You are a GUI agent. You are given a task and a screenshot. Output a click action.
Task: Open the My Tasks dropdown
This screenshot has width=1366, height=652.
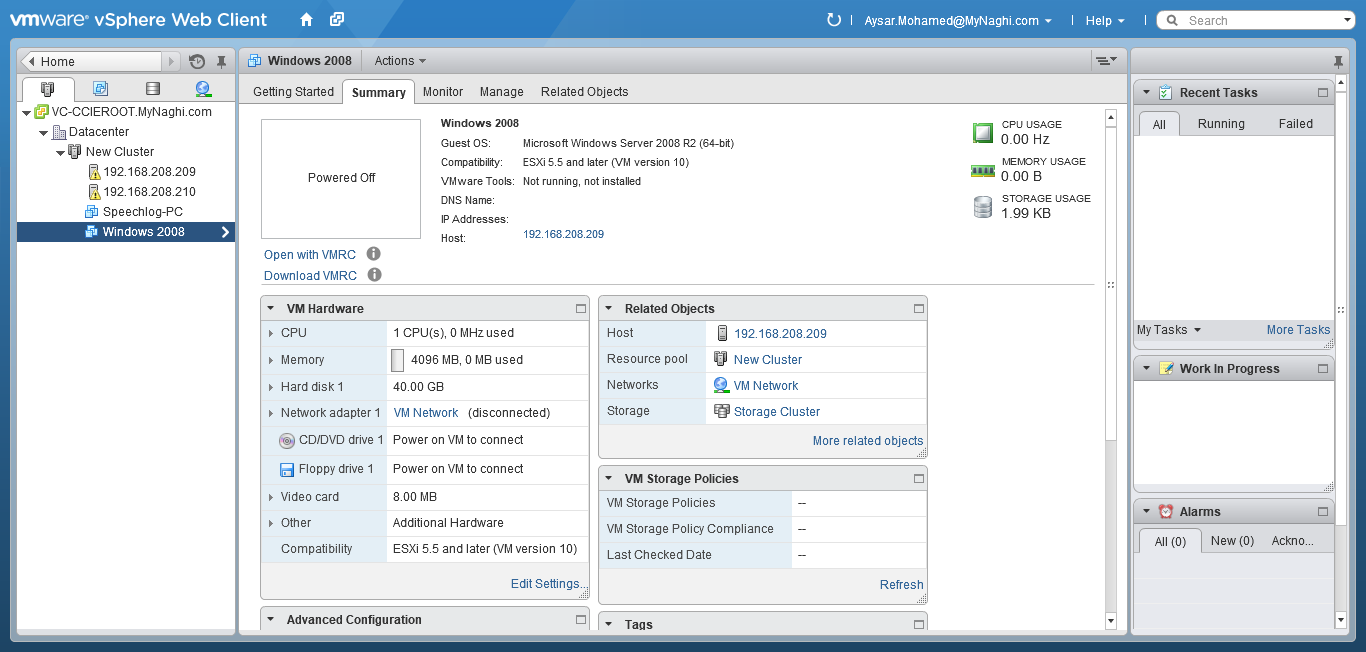(1168, 330)
